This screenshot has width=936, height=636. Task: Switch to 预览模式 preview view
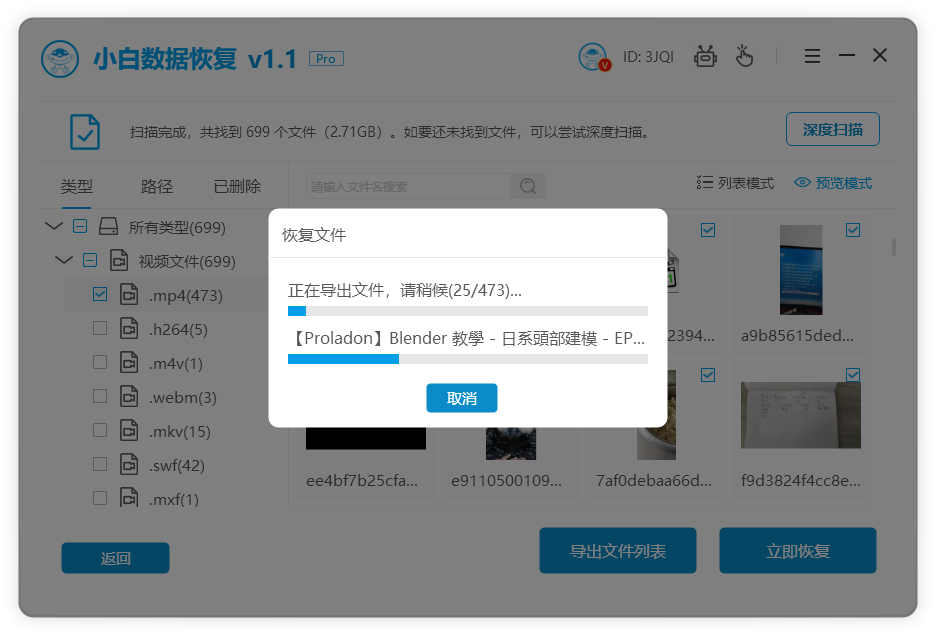point(833,183)
